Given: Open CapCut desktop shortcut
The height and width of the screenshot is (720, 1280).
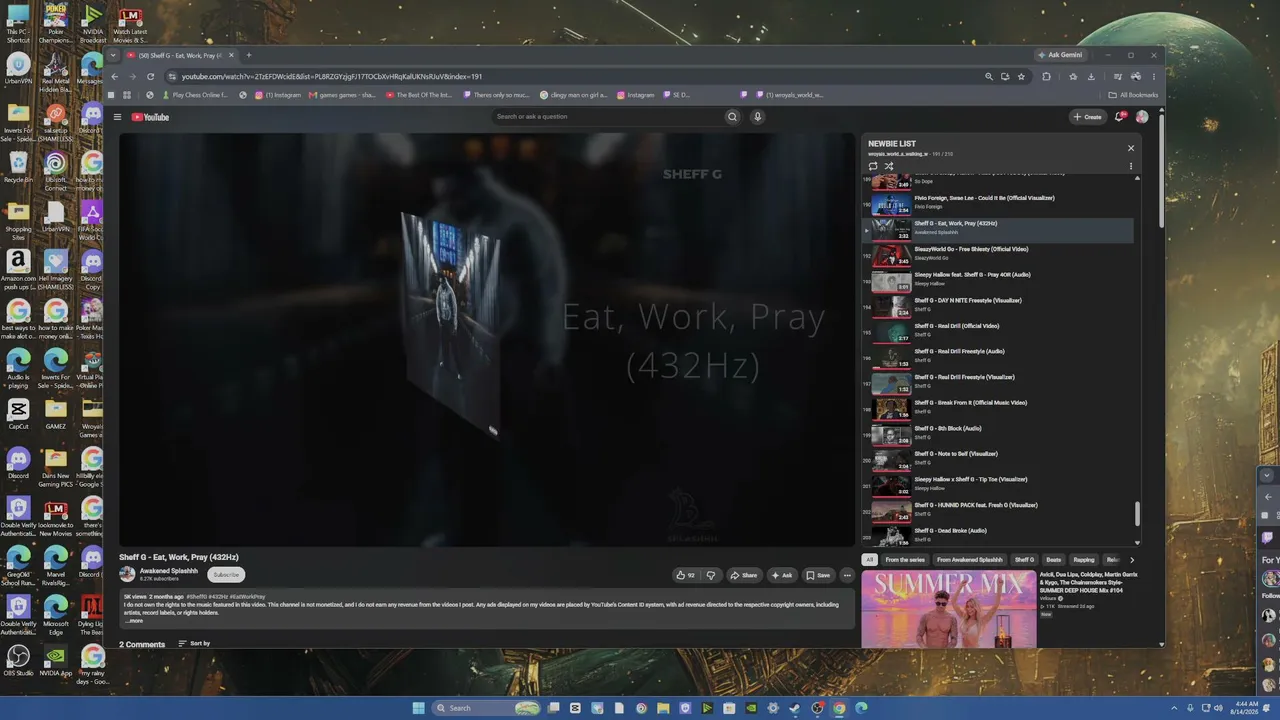Looking at the screenshot, I should pyautogui.click(x=18, y=413).
